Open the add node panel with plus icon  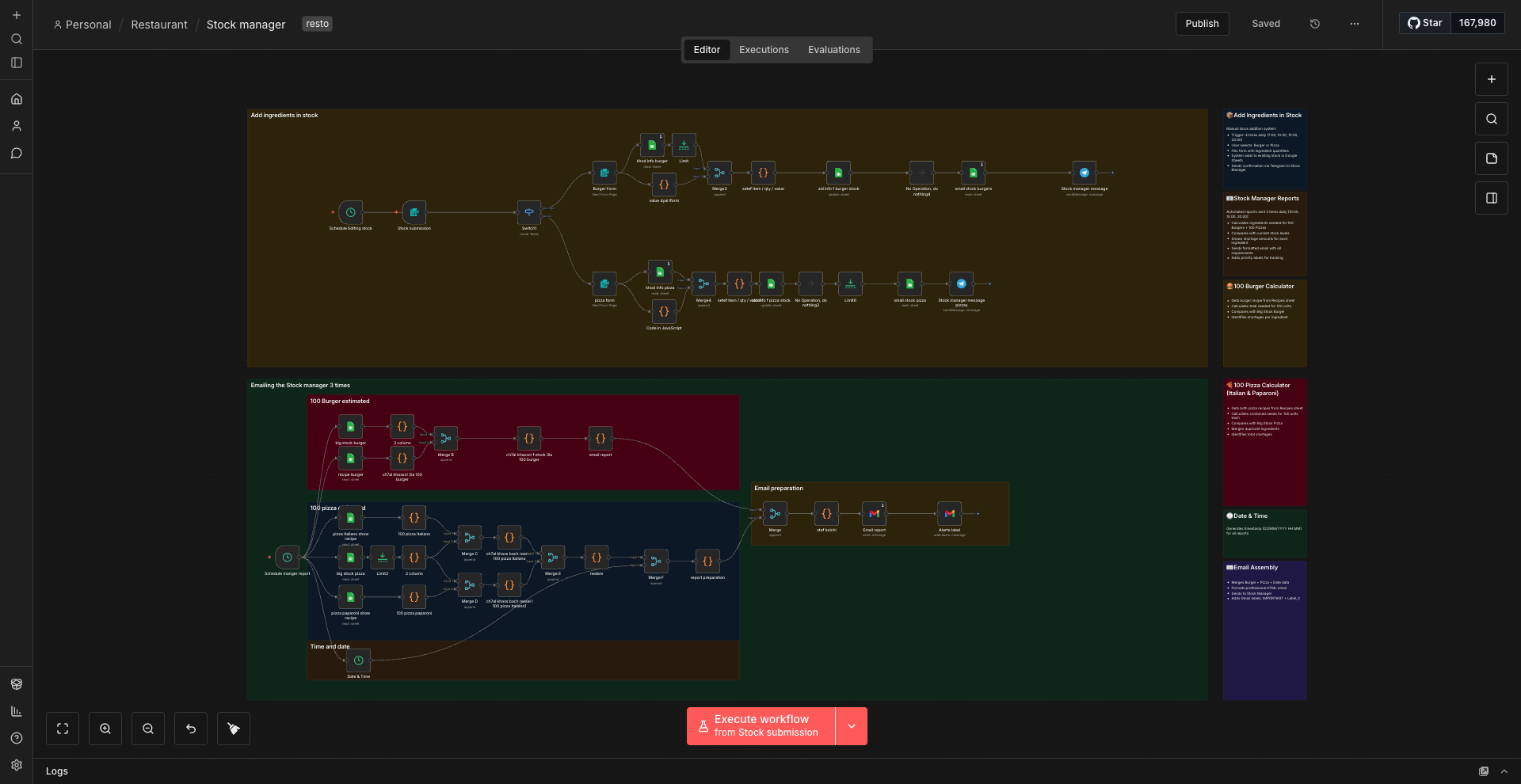point(1492,79)
